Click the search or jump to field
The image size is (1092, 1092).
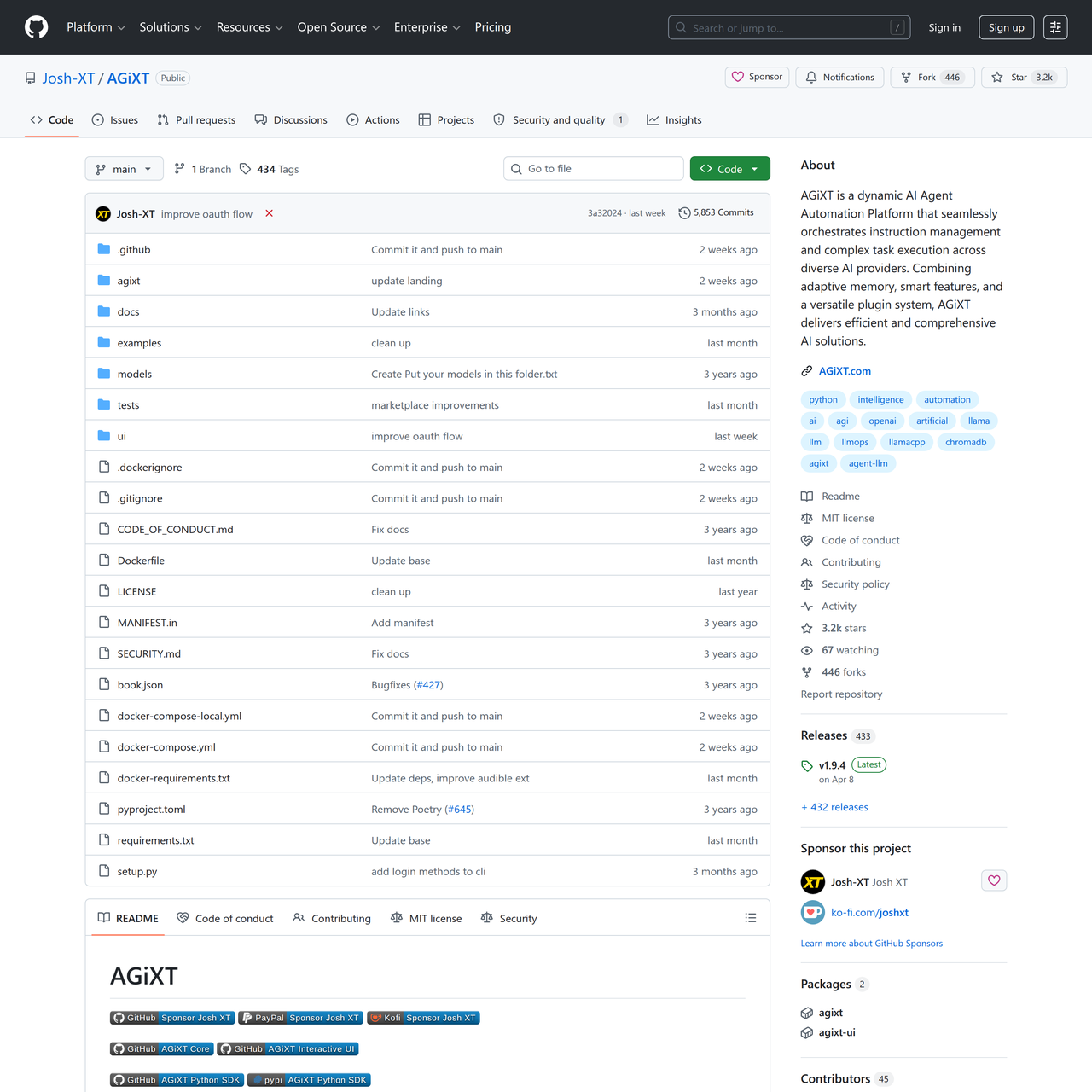click(789, 27)
